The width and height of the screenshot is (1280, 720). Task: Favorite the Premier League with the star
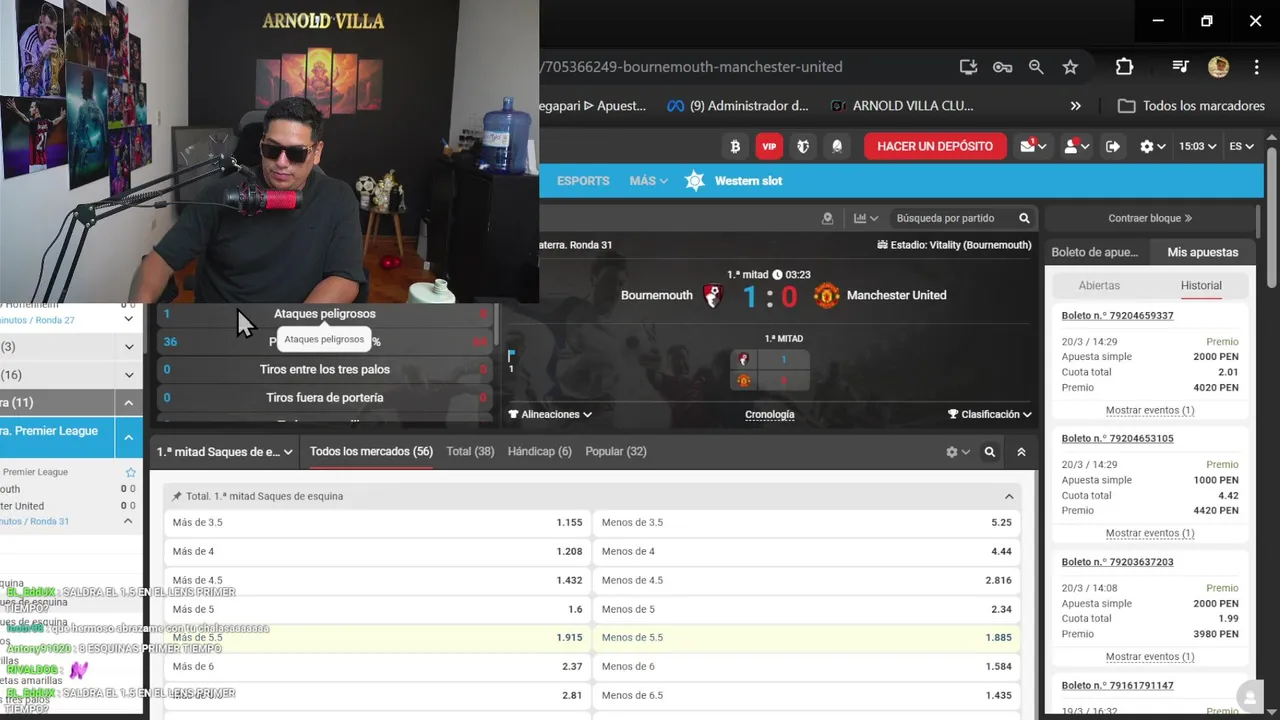pos(130,472)
